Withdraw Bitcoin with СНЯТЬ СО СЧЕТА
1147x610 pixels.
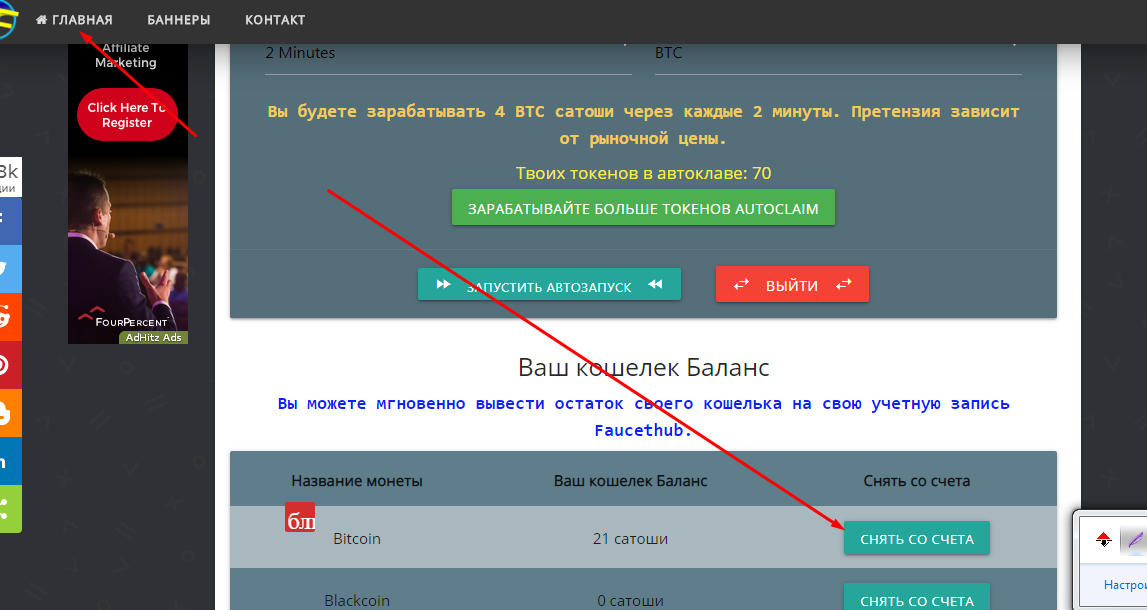[x=916, y=539]
